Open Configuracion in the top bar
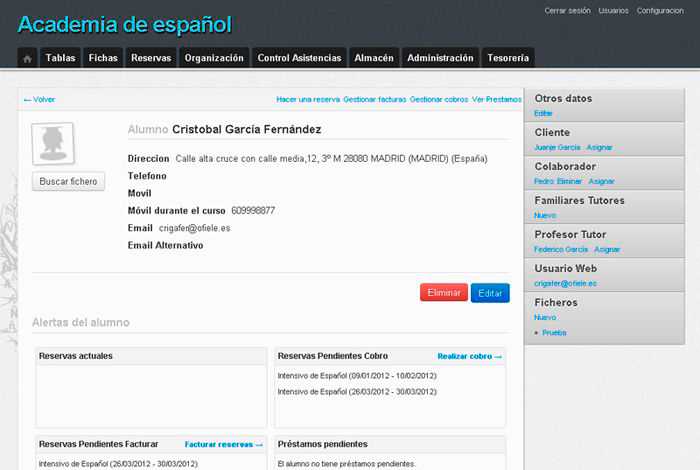Screen dimensions: 700x470 click(x=660, y=10)
